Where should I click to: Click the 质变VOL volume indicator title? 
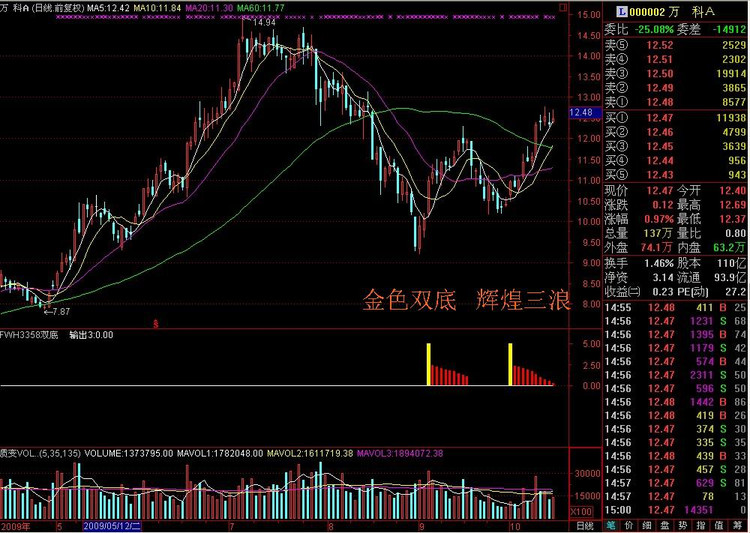tap(40, 453)
